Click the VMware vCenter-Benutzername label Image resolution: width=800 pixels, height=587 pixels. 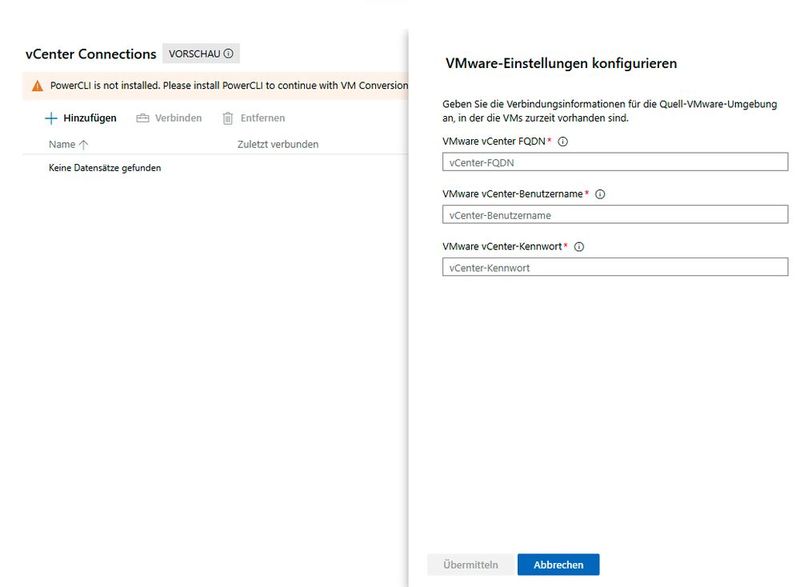pos(512,194)
